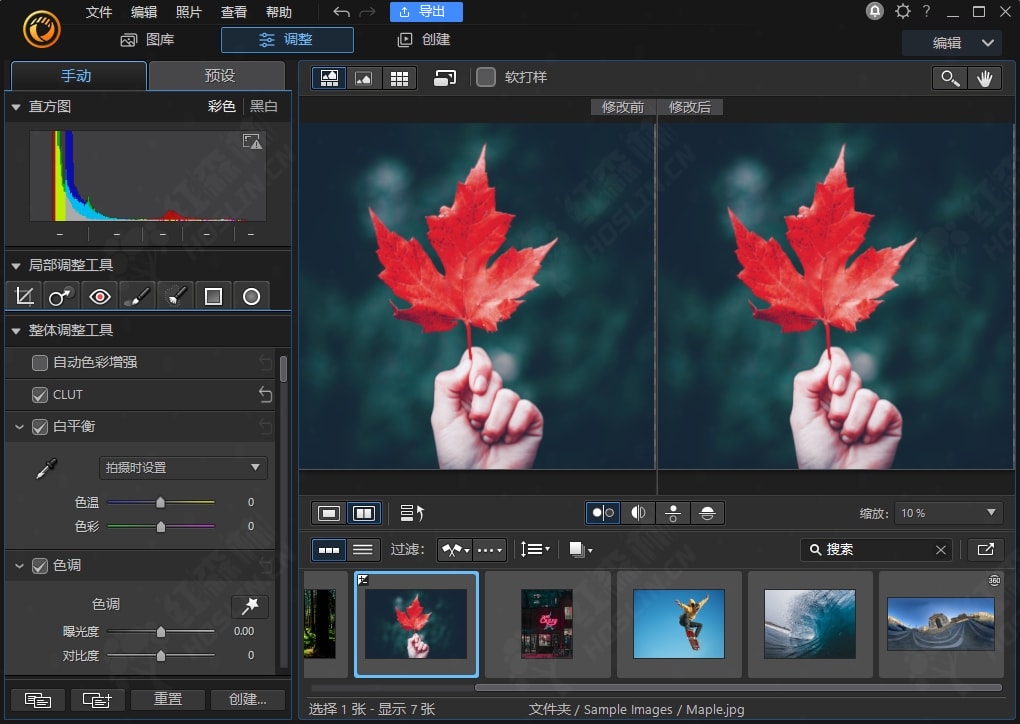Screen dimensions: 1020x724
Task: Click the white balance eyedropper
Action: (x=46, y=468)
